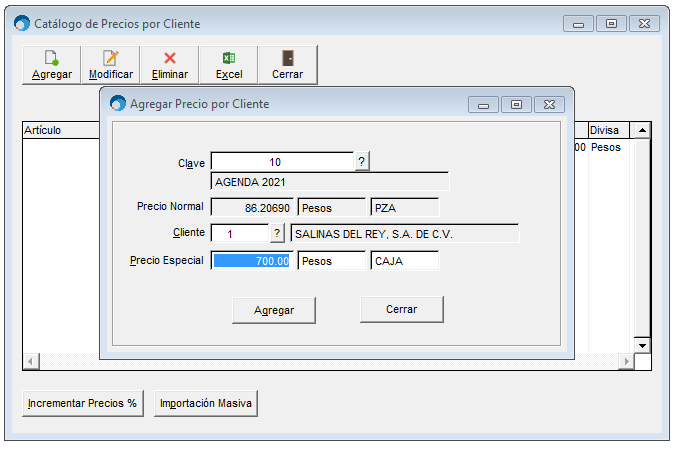678x450 pixels.
Task: Click the Incrementar Precios % button
Action: 83,403
